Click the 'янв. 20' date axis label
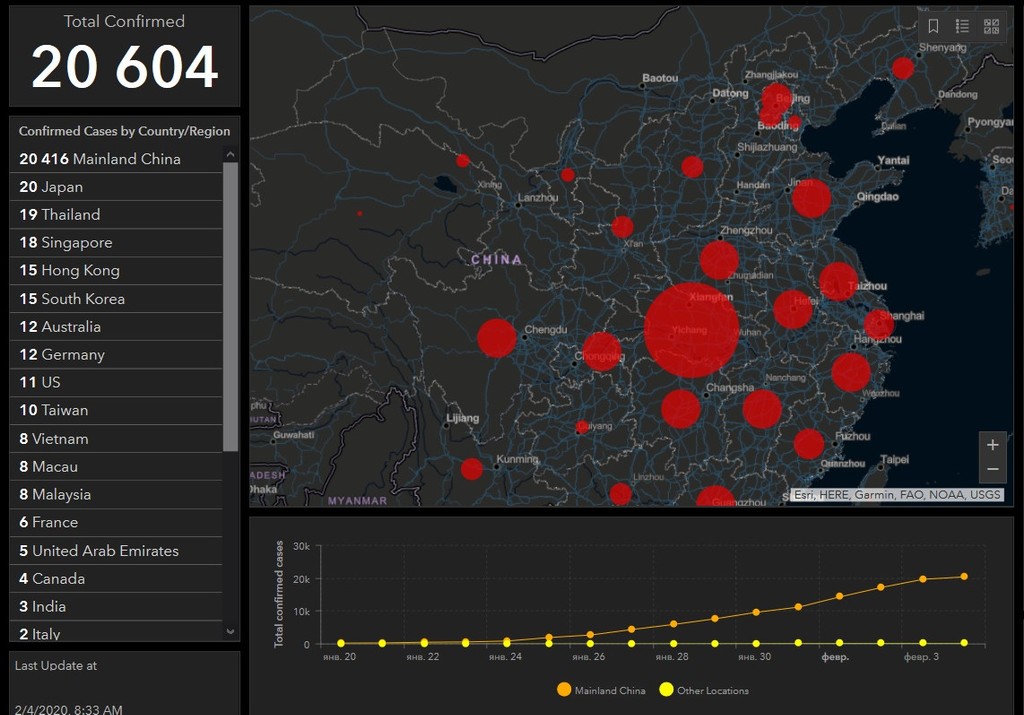The image size is (1024, 715). click(x=340, y=656)
